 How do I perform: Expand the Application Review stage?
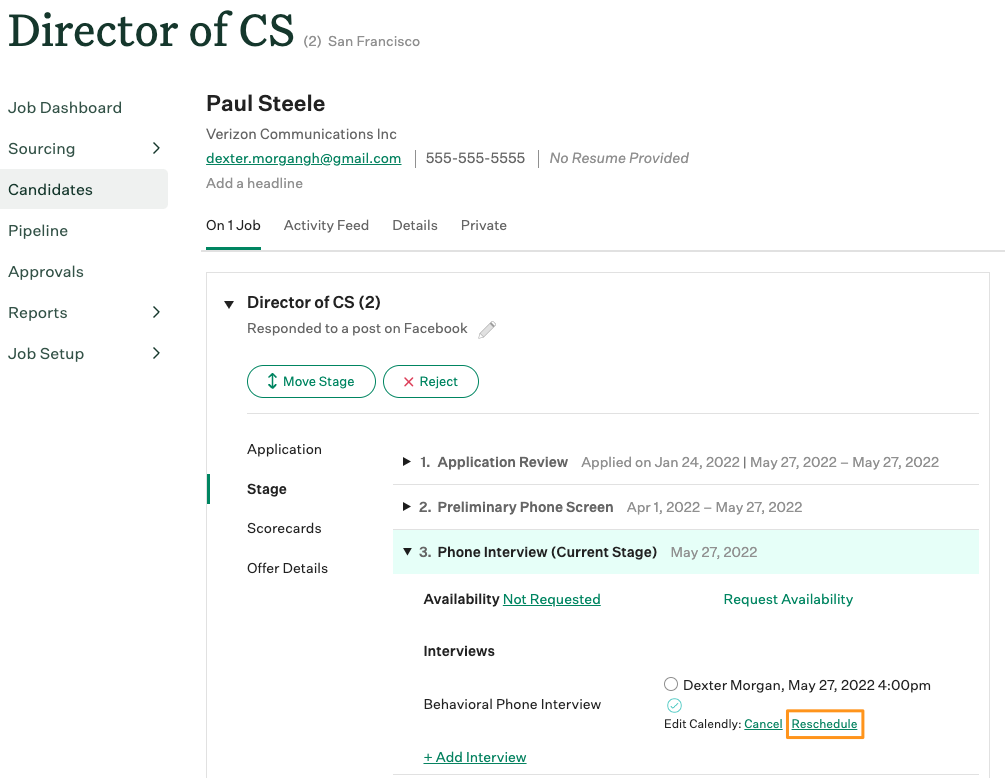point(407,462)
